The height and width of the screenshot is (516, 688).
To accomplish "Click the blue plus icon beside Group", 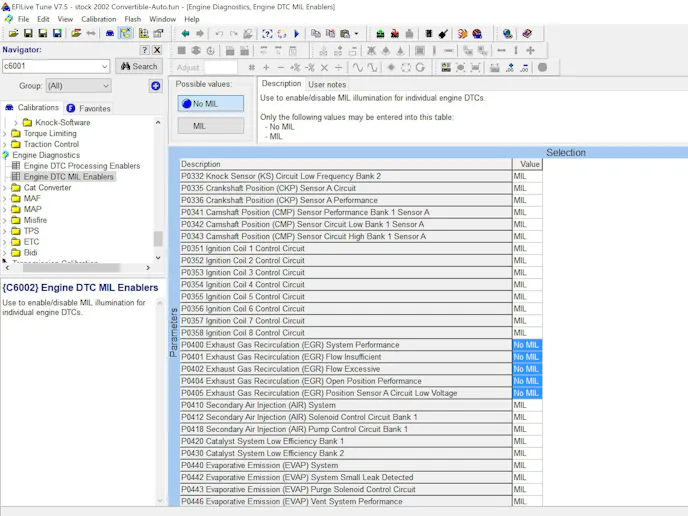I will (156, 86).
